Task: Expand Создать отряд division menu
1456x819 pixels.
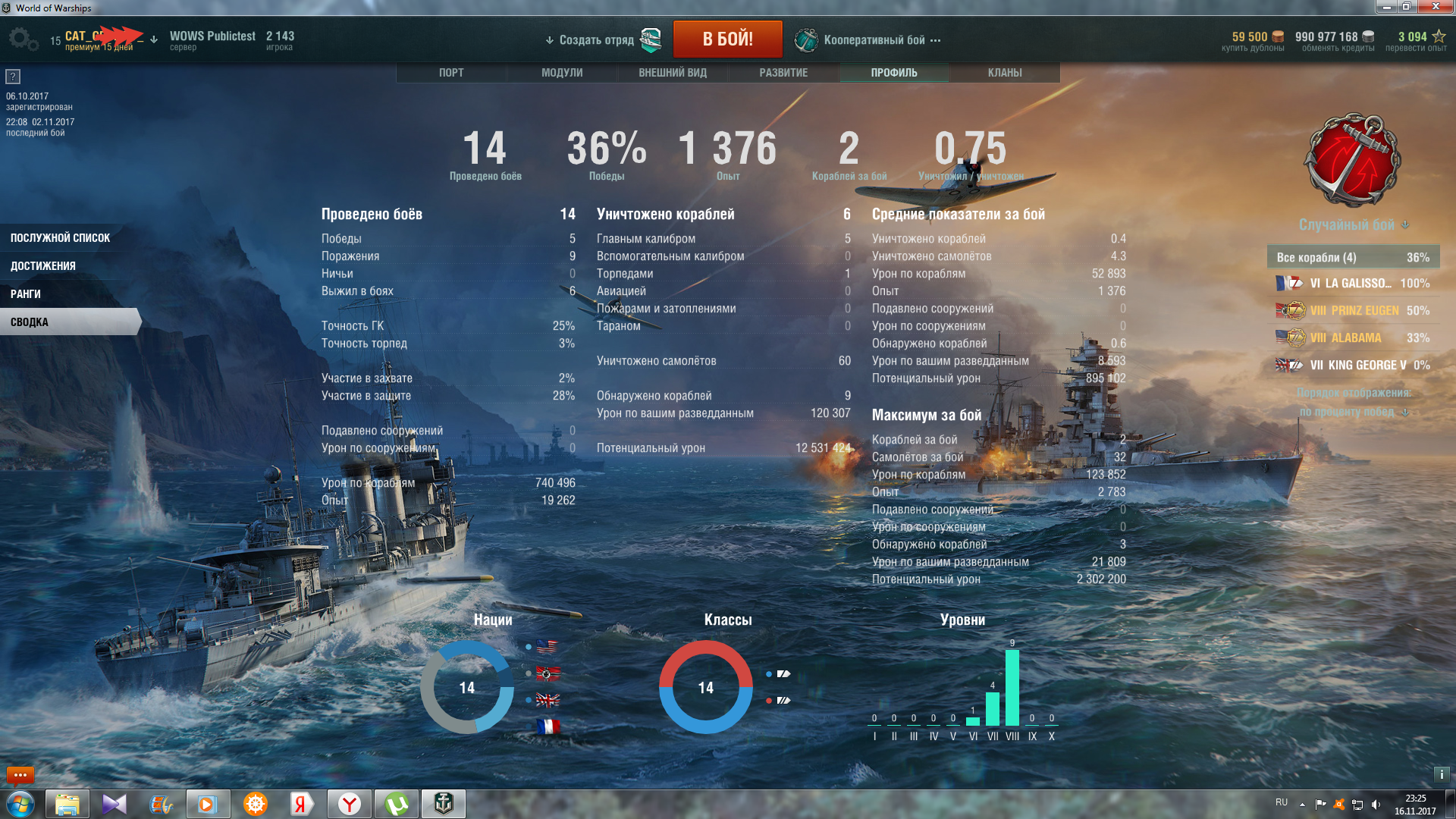Action: click(589, 40)
